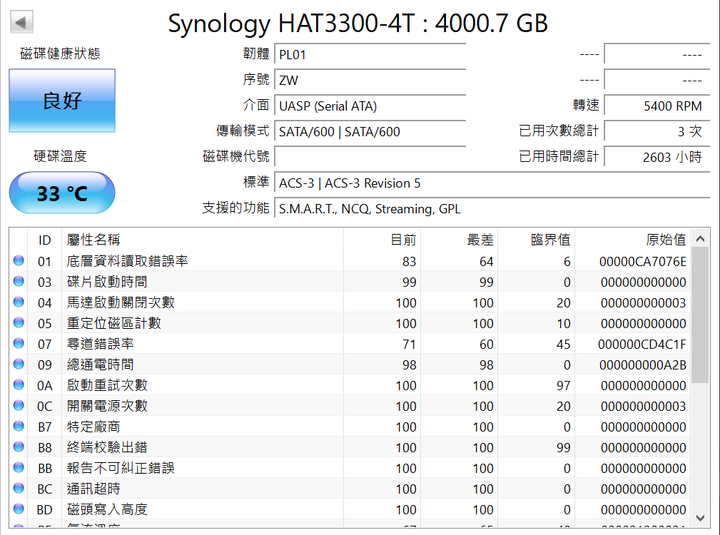Select the 磁頭寫入高度 attribute row
The height and width of the screenshot is (535, 720).
tap(350, 510)
